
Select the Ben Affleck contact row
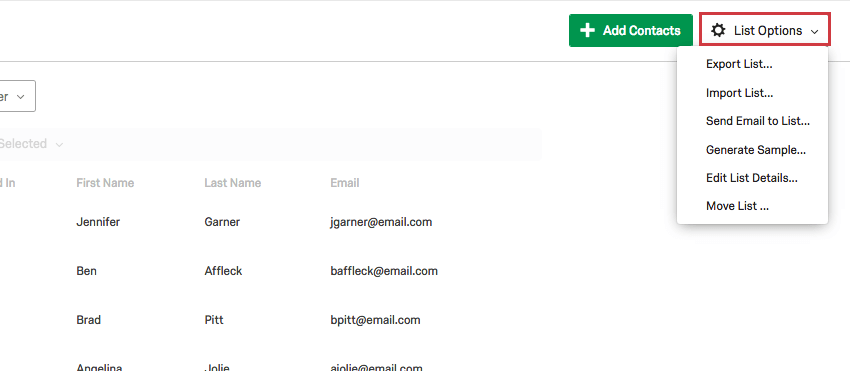[271, 271]
